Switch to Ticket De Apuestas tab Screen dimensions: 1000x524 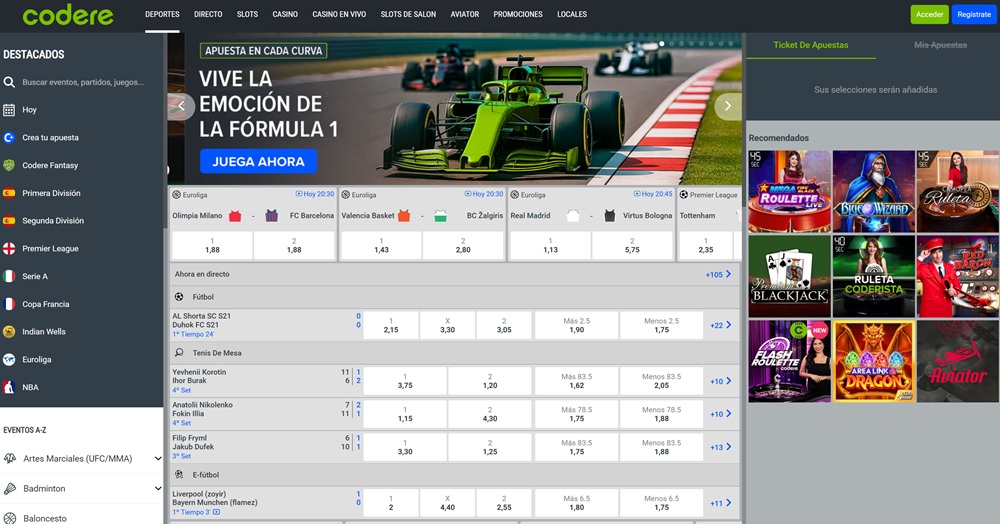pos(811,45)
